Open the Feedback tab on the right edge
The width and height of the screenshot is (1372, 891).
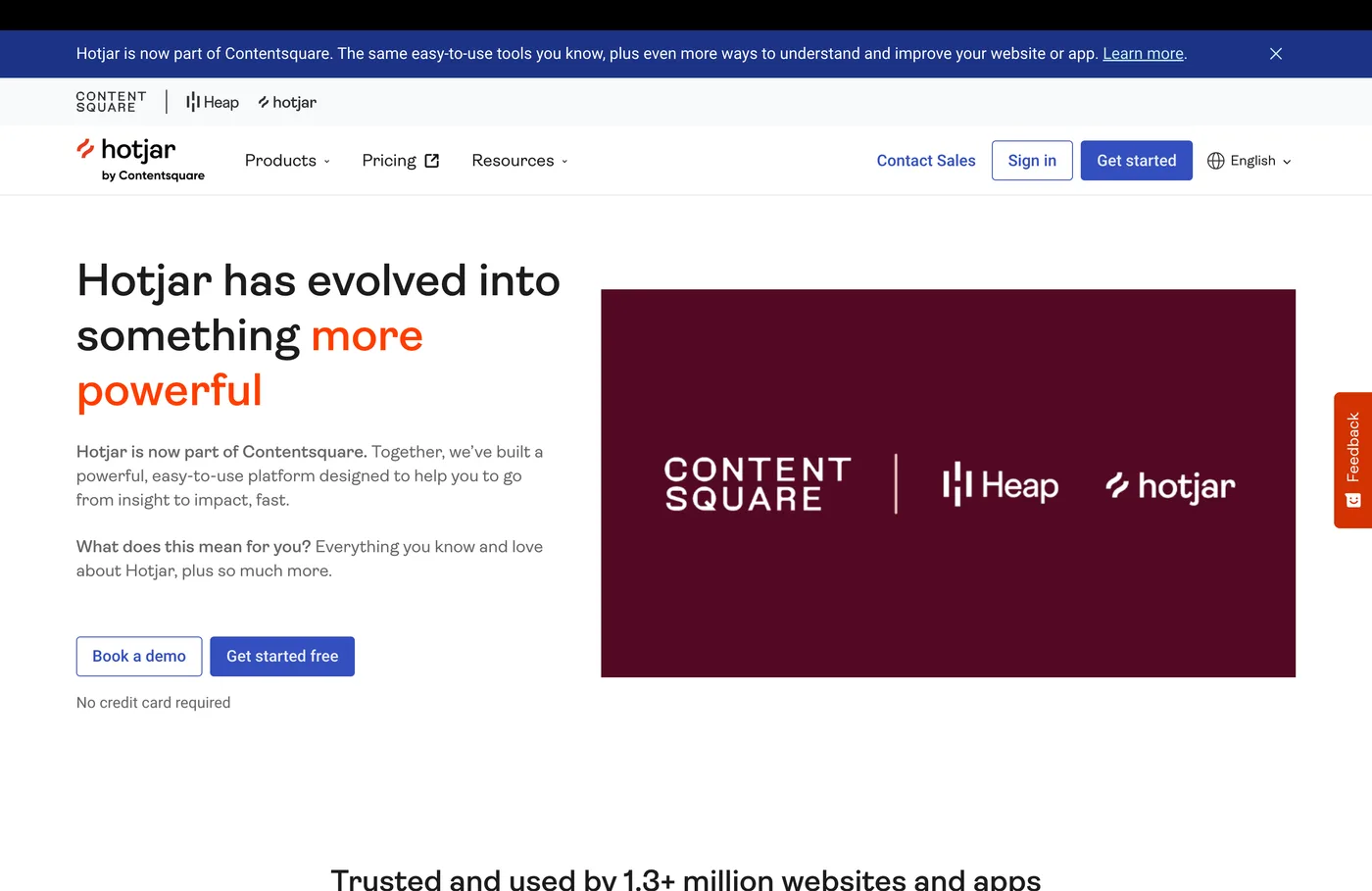click(1353, 461)
